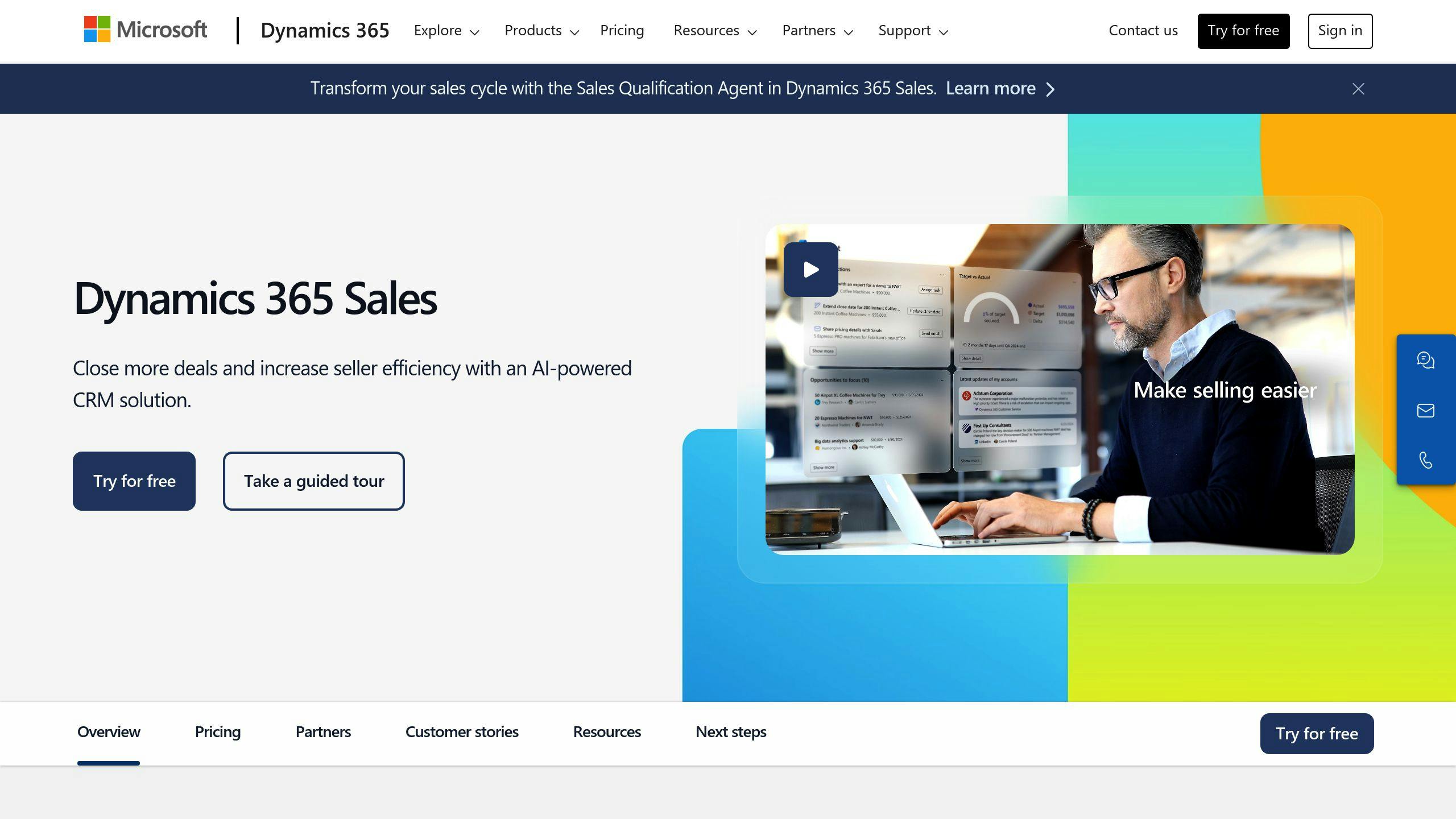Jump to the Next steps tab
This screenshot has width=1456, height=819.
[x=731, y=732]
